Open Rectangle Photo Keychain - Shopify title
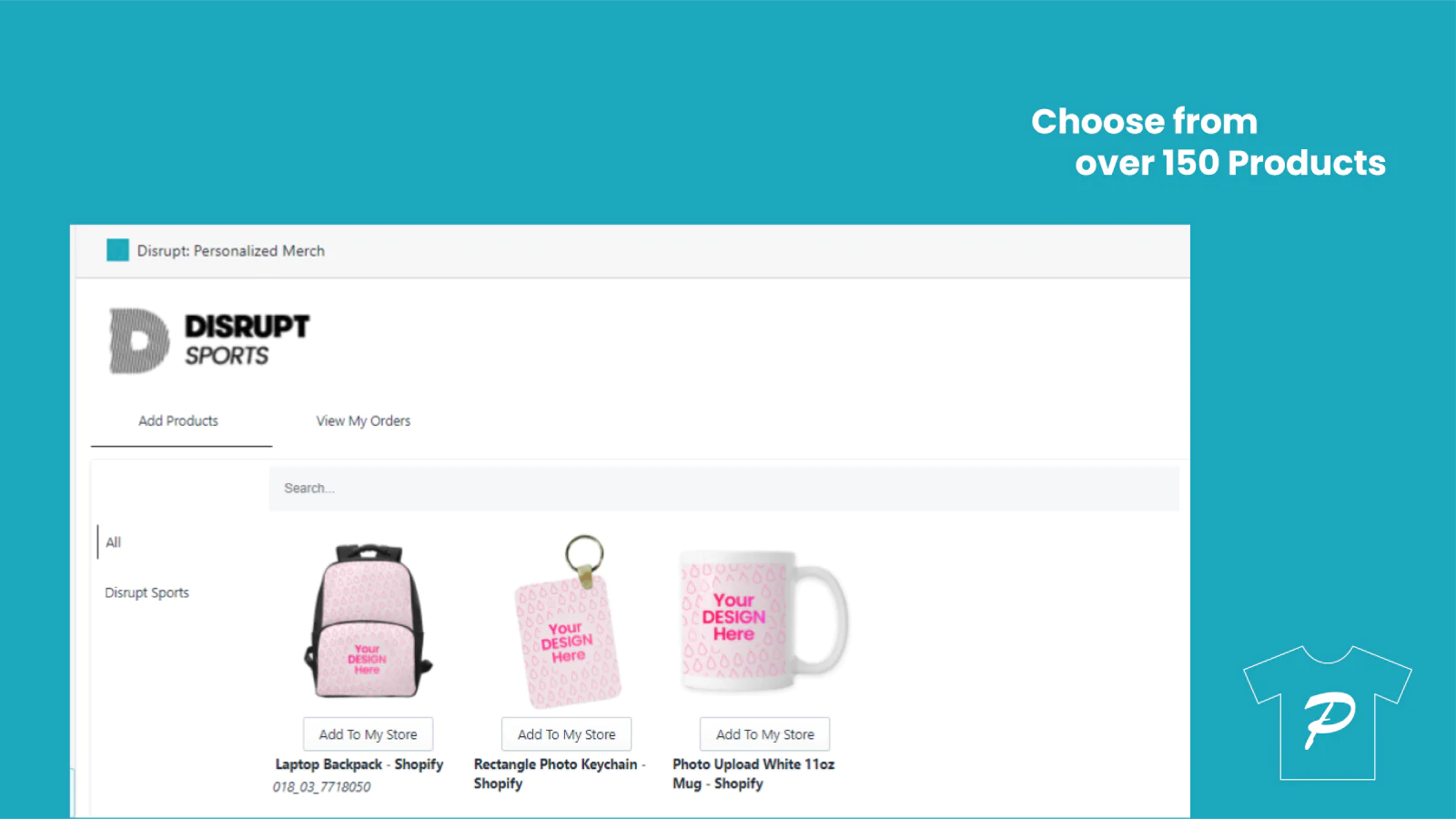The image size is (1456, 819). pyautogui.click(x=559, y=773)
